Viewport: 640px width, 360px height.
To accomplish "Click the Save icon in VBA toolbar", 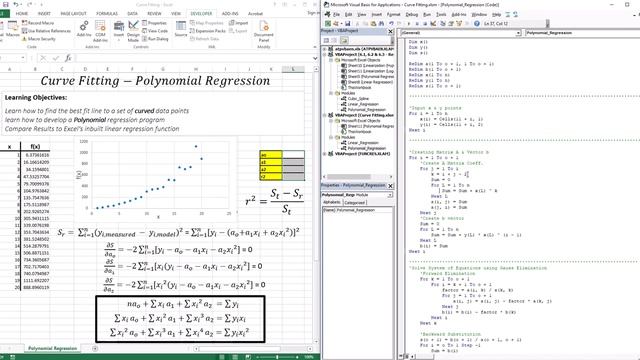I will (x=348, y=24).
